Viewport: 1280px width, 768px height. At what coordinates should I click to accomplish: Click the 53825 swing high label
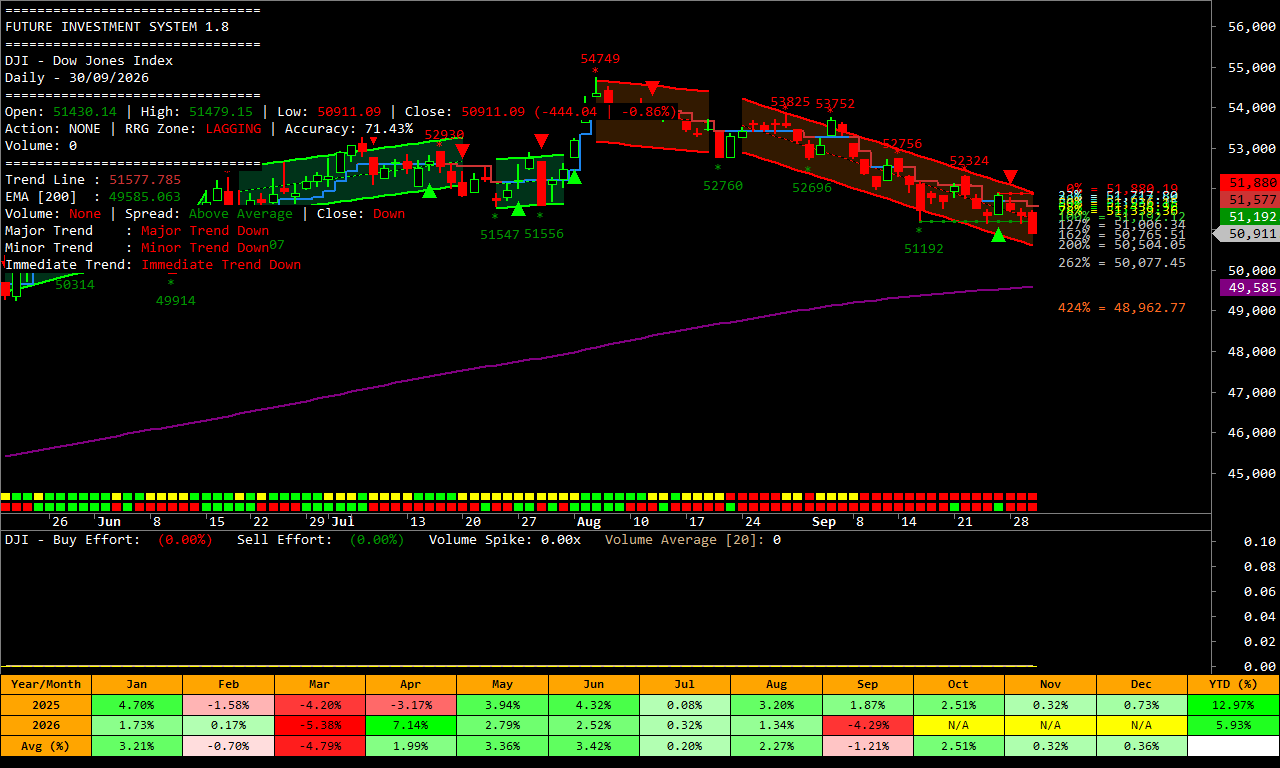tap(791, 102)
